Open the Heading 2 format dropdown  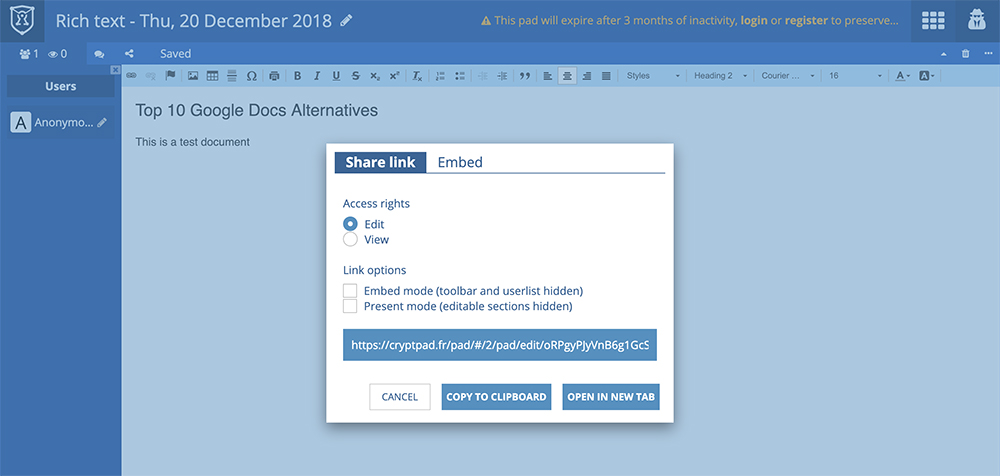pyautogui.click(x=721, y=75)
